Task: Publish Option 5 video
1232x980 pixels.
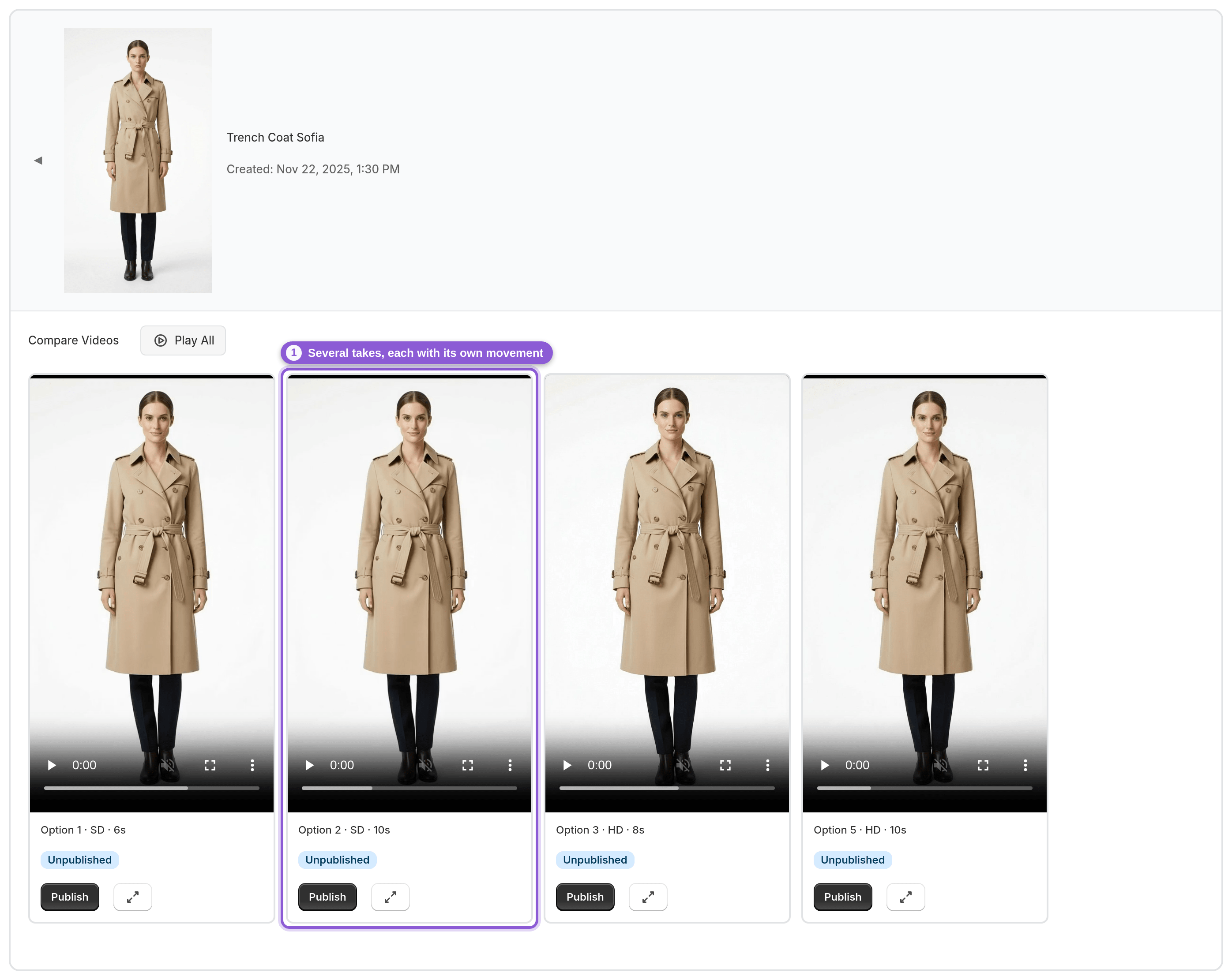Action: click(x=843, y=897)
